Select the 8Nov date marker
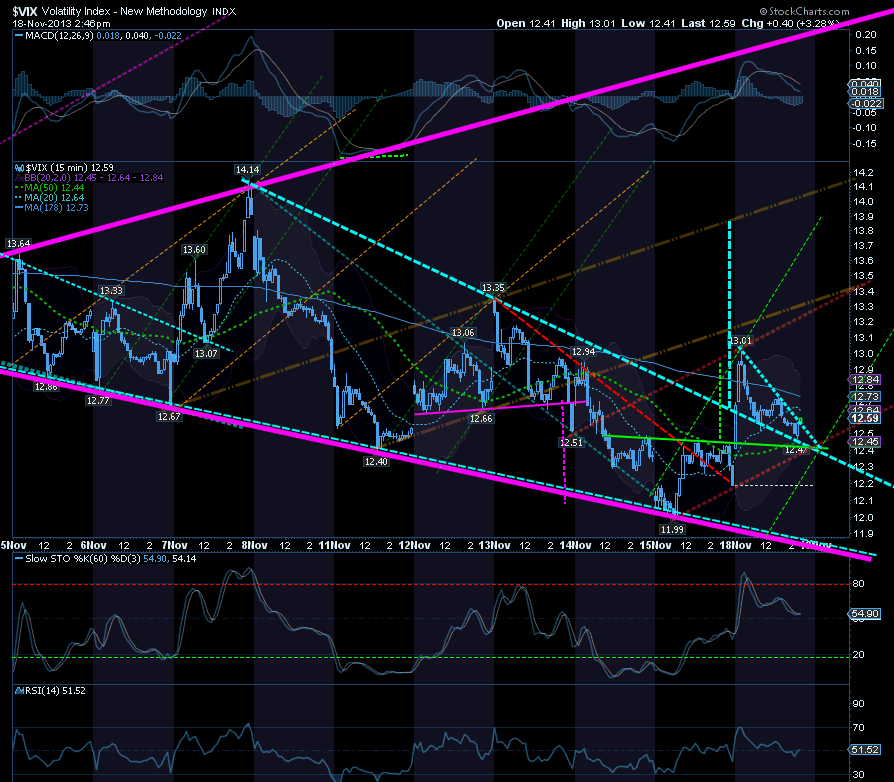This screenshot has width=894, height=782. (x=254, y=545)
